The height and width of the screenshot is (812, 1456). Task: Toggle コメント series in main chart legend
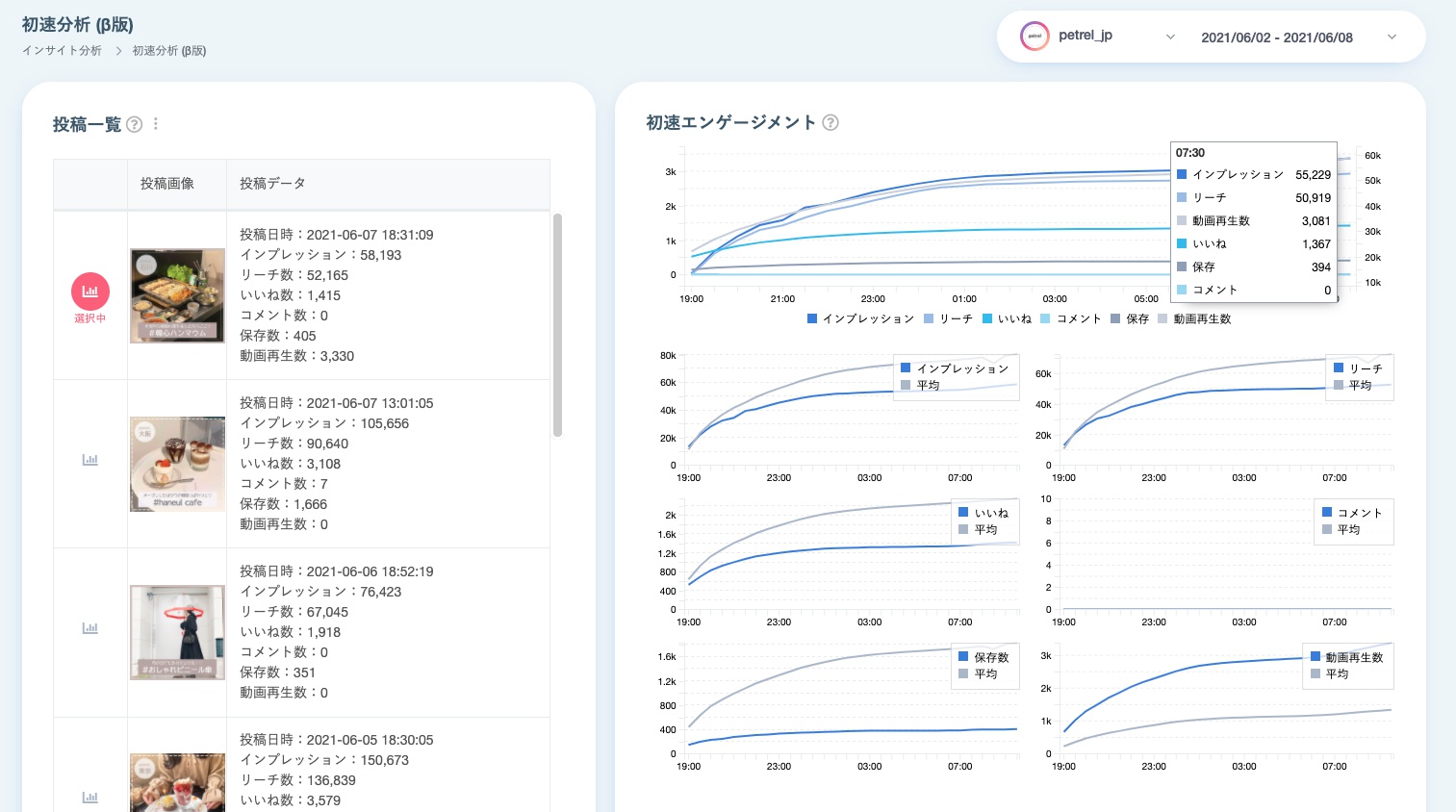point(1071,318)
